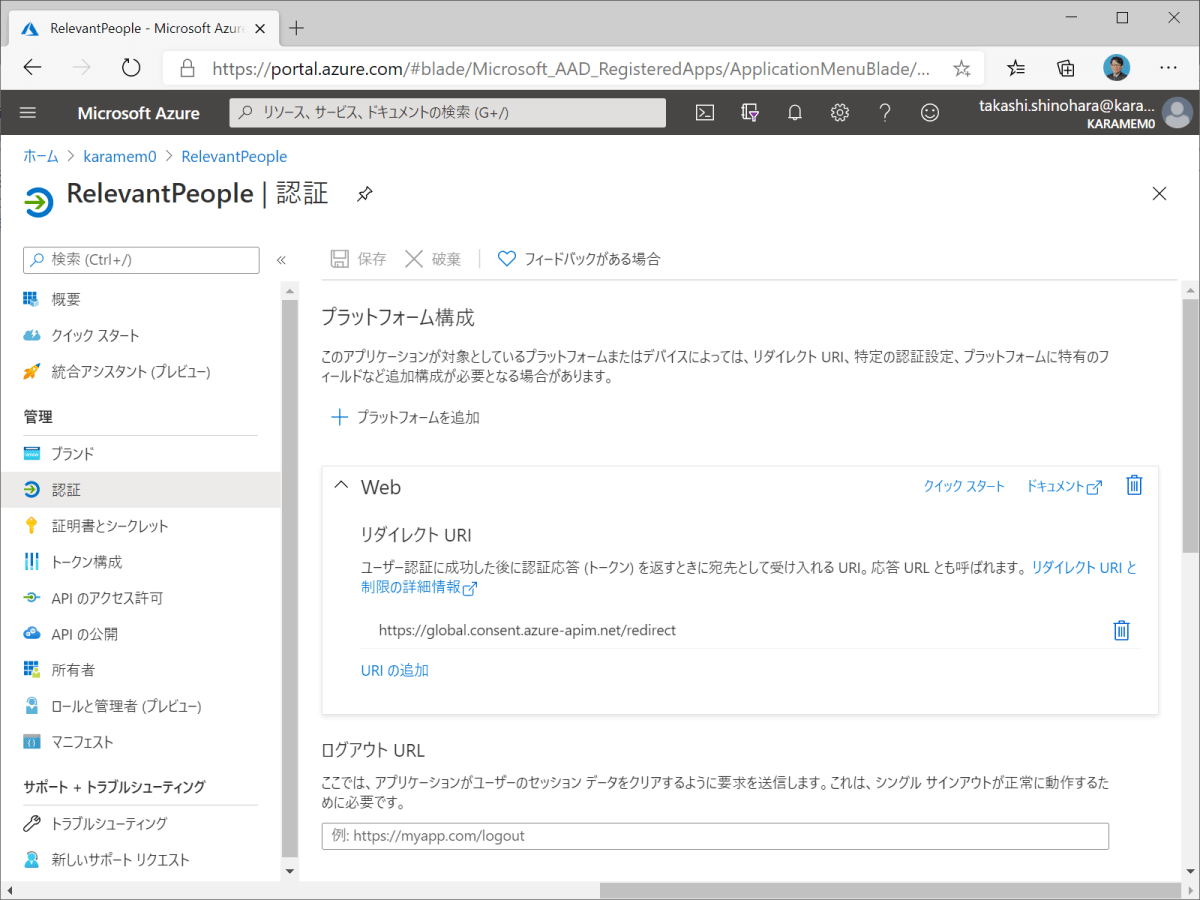
Task: Select 認証 in the sidebar
Action: [141, 490]
